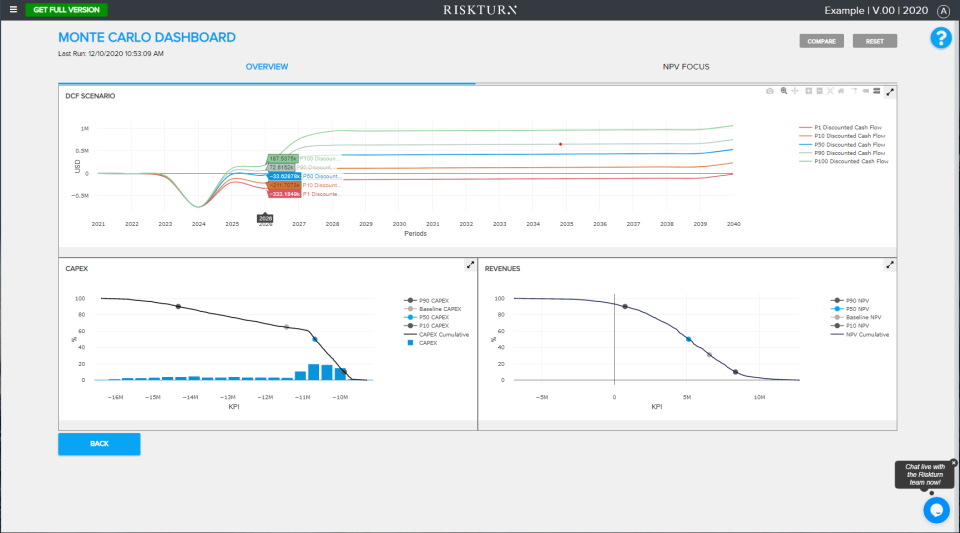Expand the Revenues chart panel
960x533 pixels.
[890, 265]
